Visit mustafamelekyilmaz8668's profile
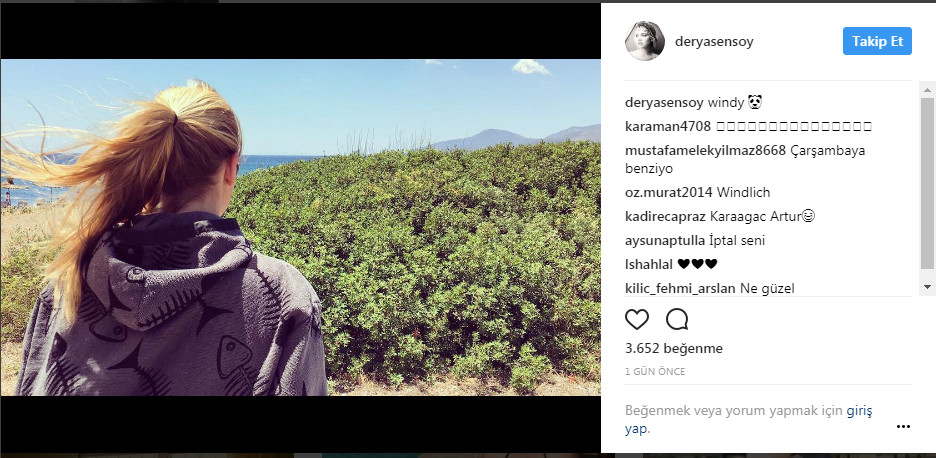936x458 pixels. click(x=705, y=150)
